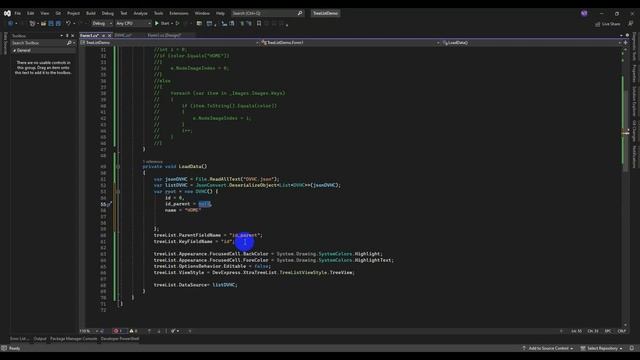Pin the Form1.cs tab
The width and height of the screenshot is (640, 360).
(x=104, y=36)
